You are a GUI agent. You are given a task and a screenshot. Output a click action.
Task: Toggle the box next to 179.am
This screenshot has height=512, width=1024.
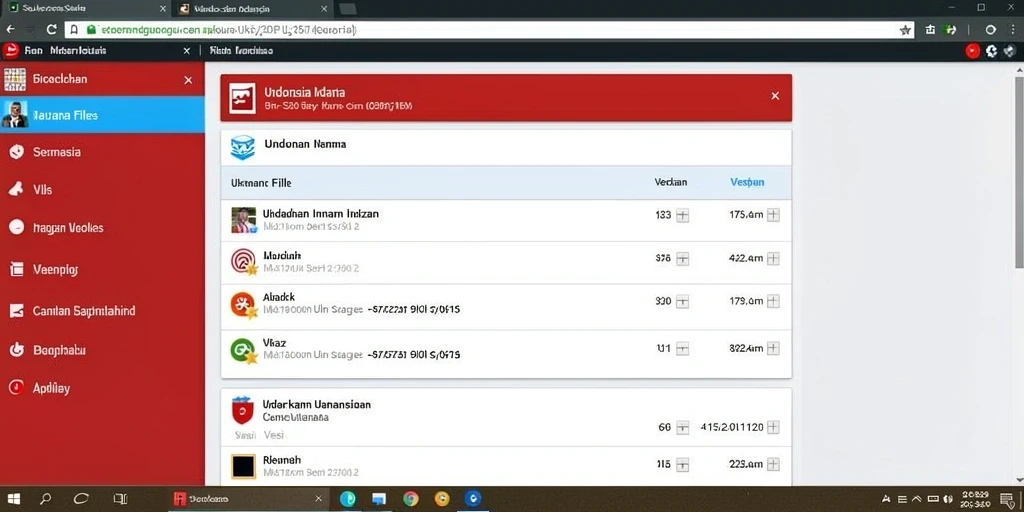point(773,302)
